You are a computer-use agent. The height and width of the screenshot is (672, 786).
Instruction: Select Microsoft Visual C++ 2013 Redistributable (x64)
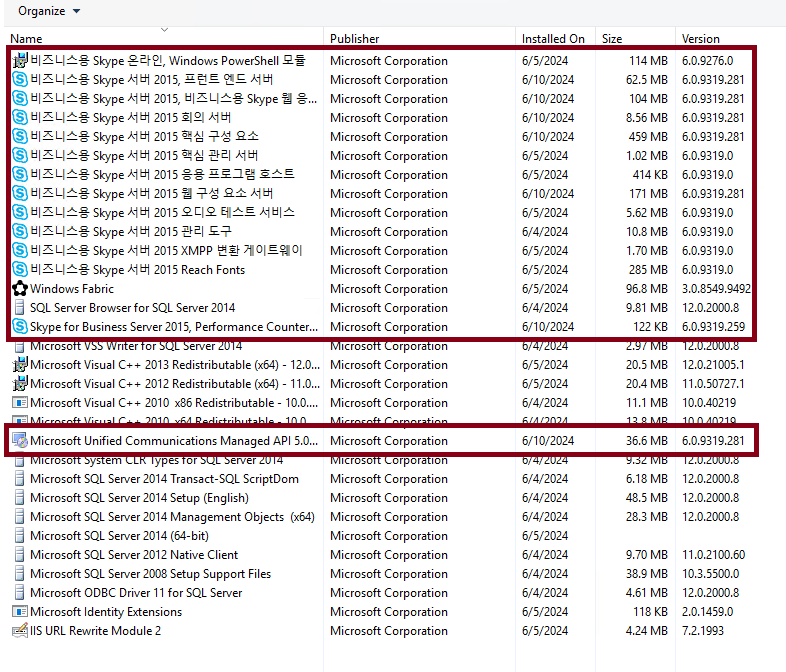coord(175,365)
